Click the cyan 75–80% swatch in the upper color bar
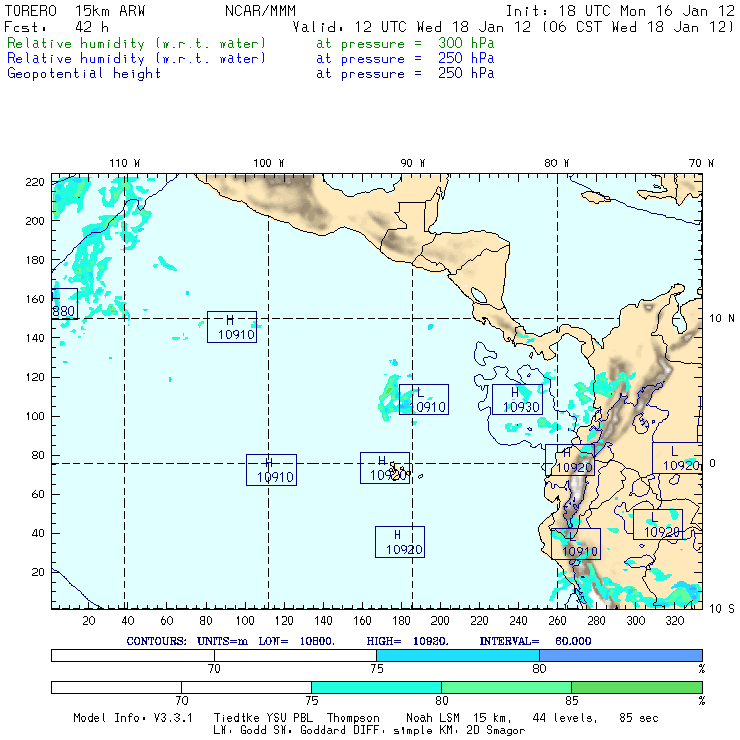The height and width of the screenshot is (740, 740). tap(458, 656)
